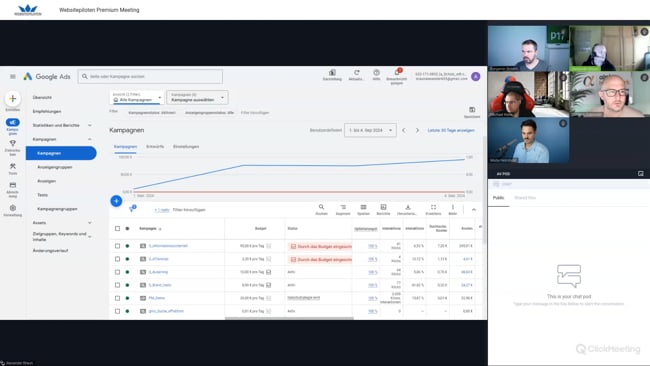Viewport: 650px width, 366px height.
Task: Pop out the AV pod icon
Action: tap(641, 174)
